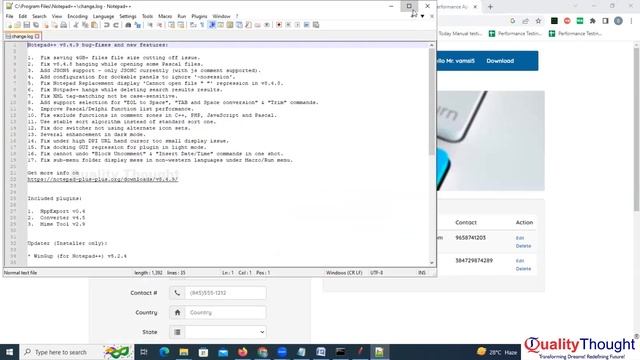Click Edit for contact 584729874289
Image resolution: width=640 pixels, height=360 pixels.
520,261
